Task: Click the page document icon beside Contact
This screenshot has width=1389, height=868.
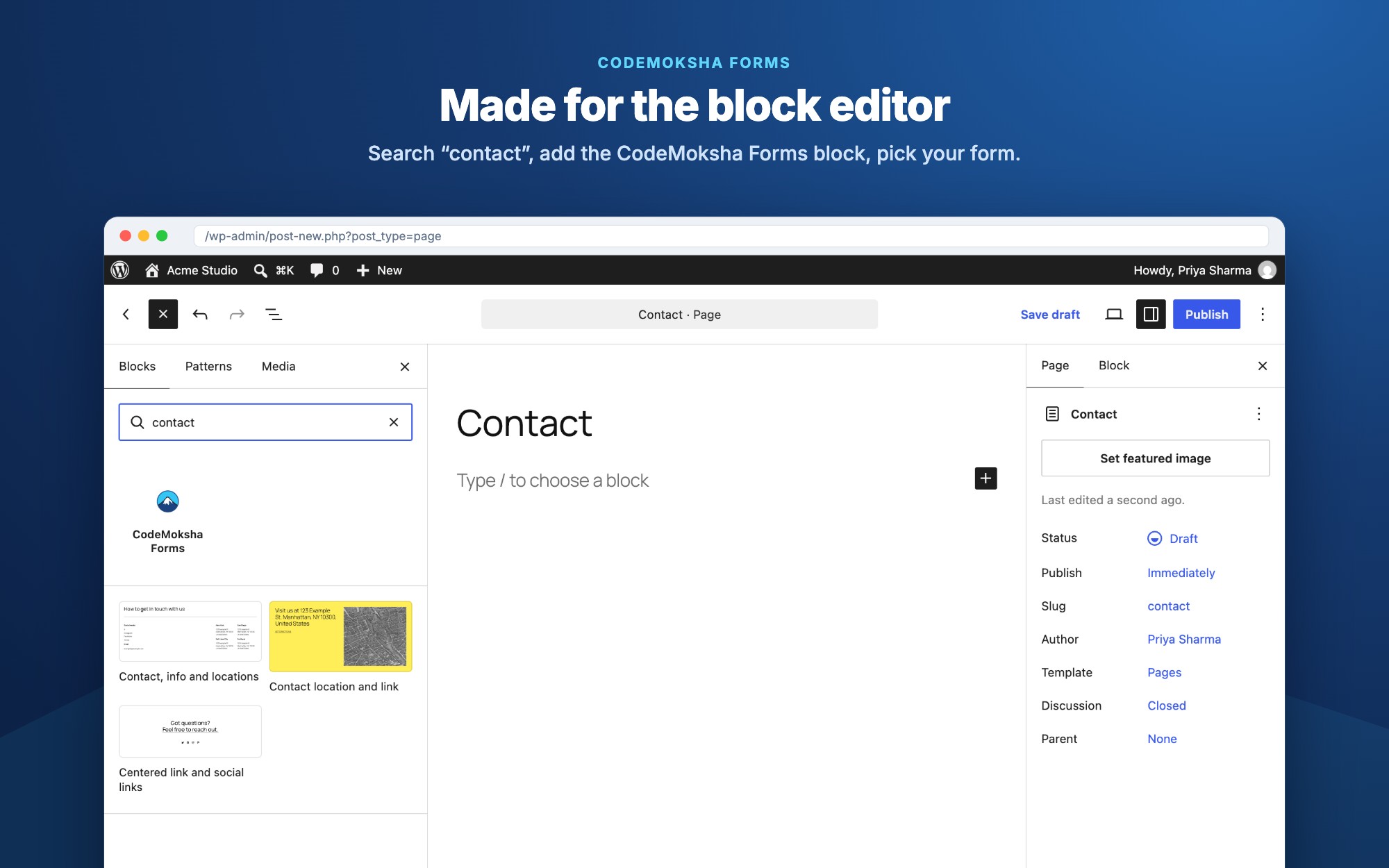Action: coord(1052,414)
